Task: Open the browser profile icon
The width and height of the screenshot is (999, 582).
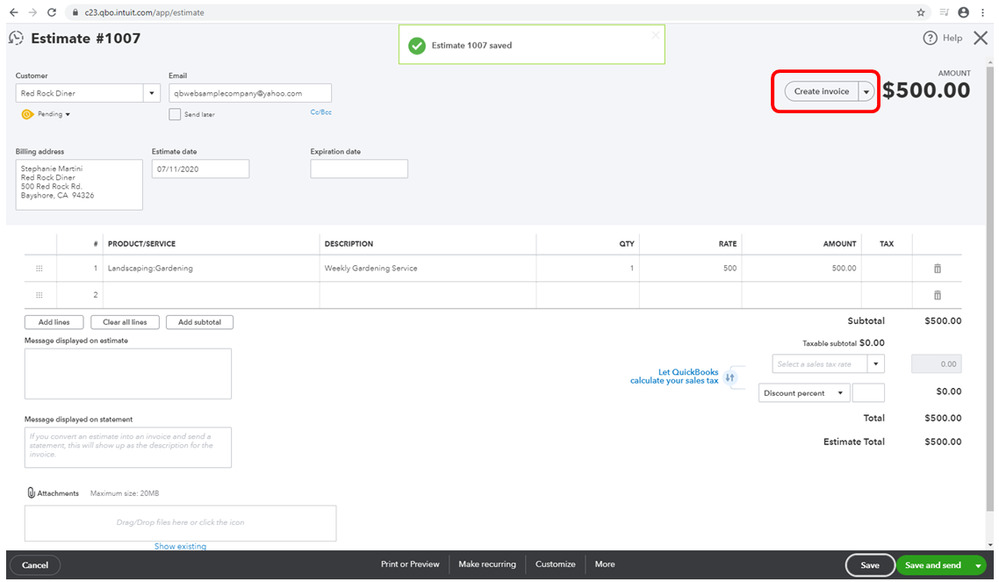Action: point(963,12)
